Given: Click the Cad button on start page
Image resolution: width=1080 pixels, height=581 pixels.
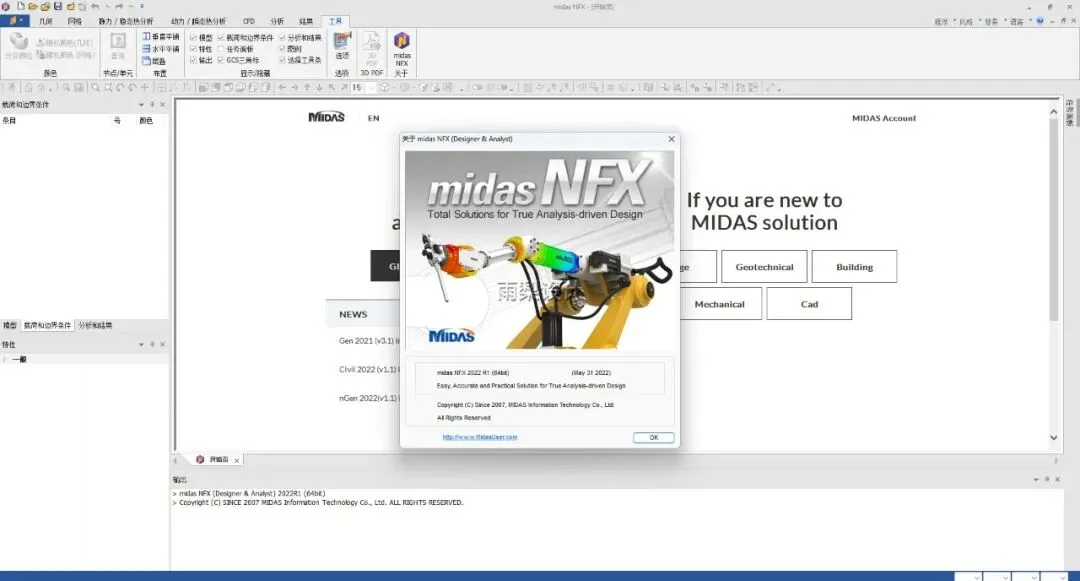Looking at the screenshot, I should coord(809,304).
